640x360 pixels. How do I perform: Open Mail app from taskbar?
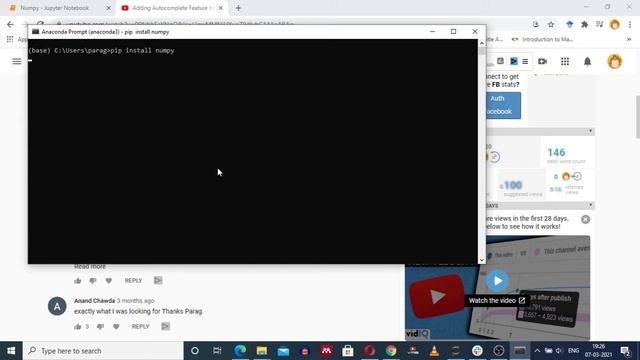click(283, 351)
